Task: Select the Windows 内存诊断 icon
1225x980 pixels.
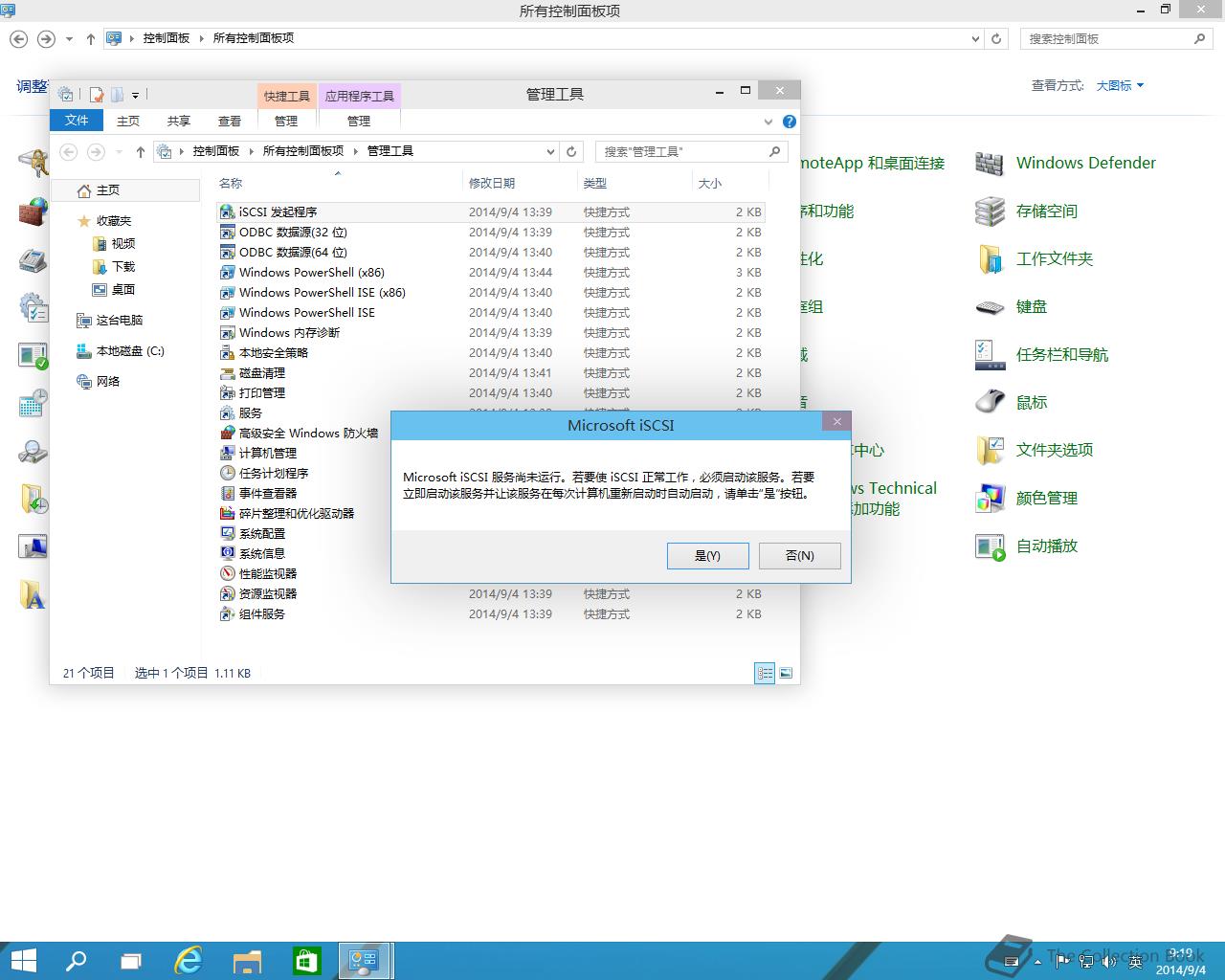Action: click(228, 332)
